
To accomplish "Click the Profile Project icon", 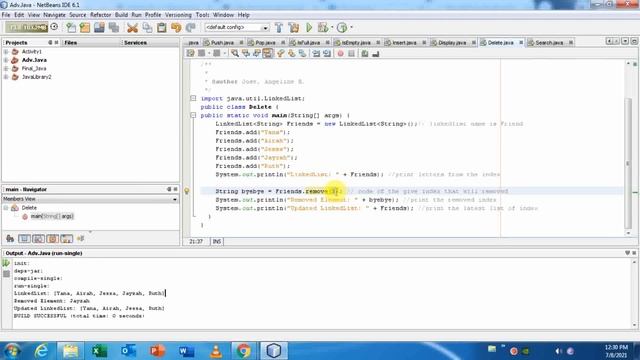I will tap(342, 28).
